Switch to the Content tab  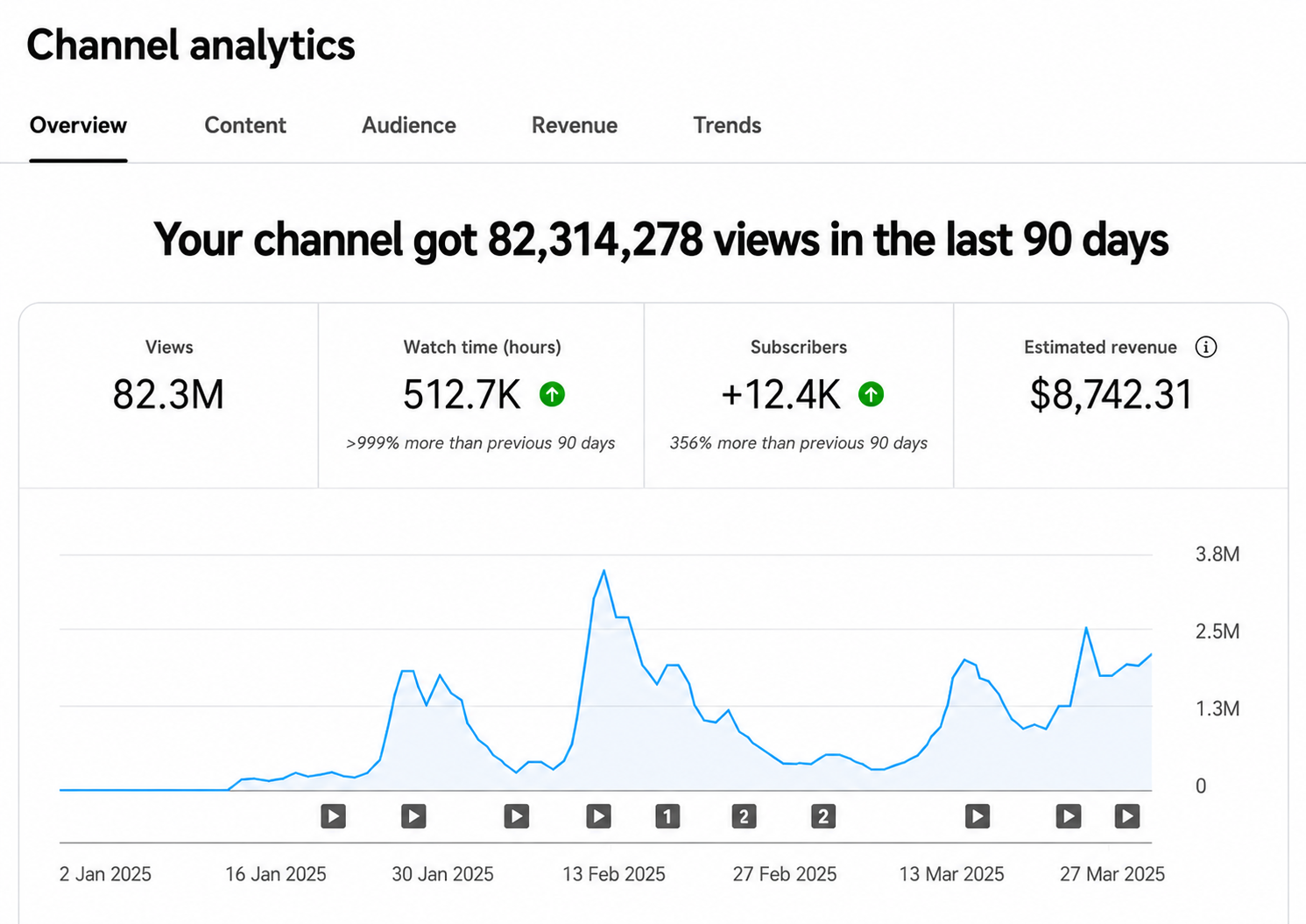(245, 125)
